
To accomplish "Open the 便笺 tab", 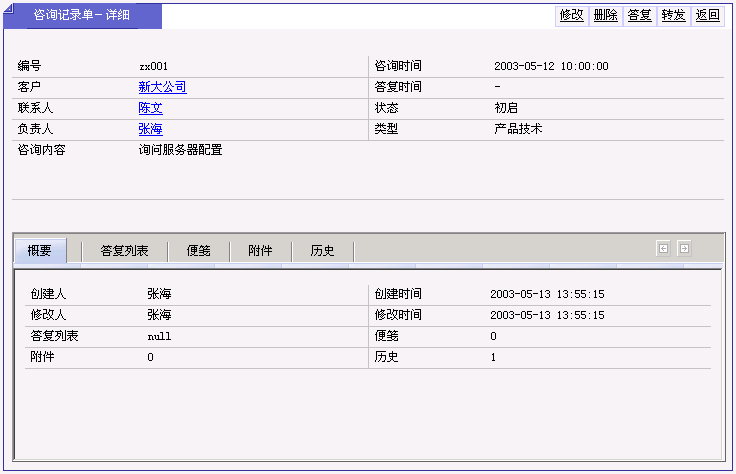I will (x=198, y=251).
